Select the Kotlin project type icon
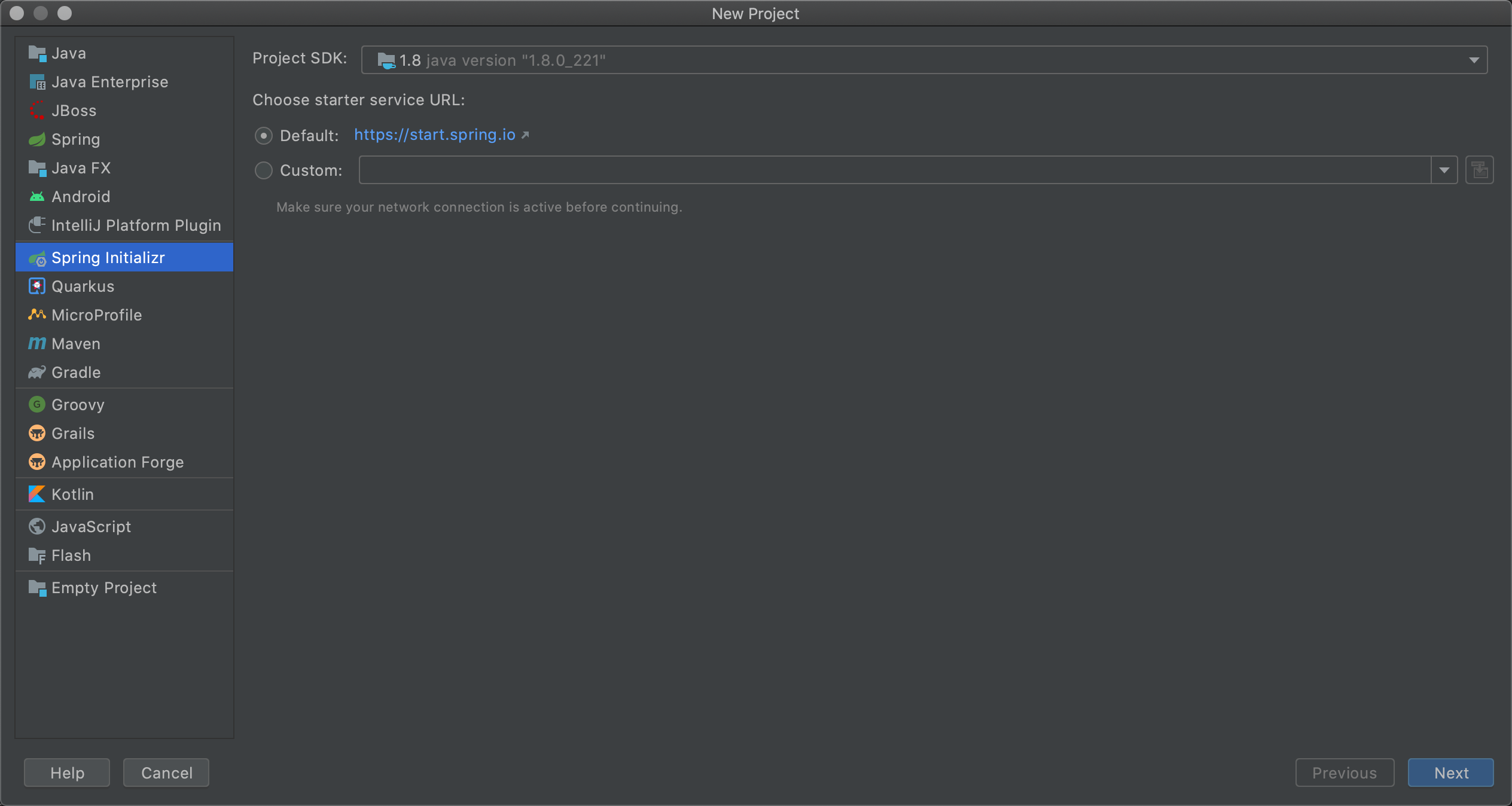 pyautogui.click(x=36, y=494)
